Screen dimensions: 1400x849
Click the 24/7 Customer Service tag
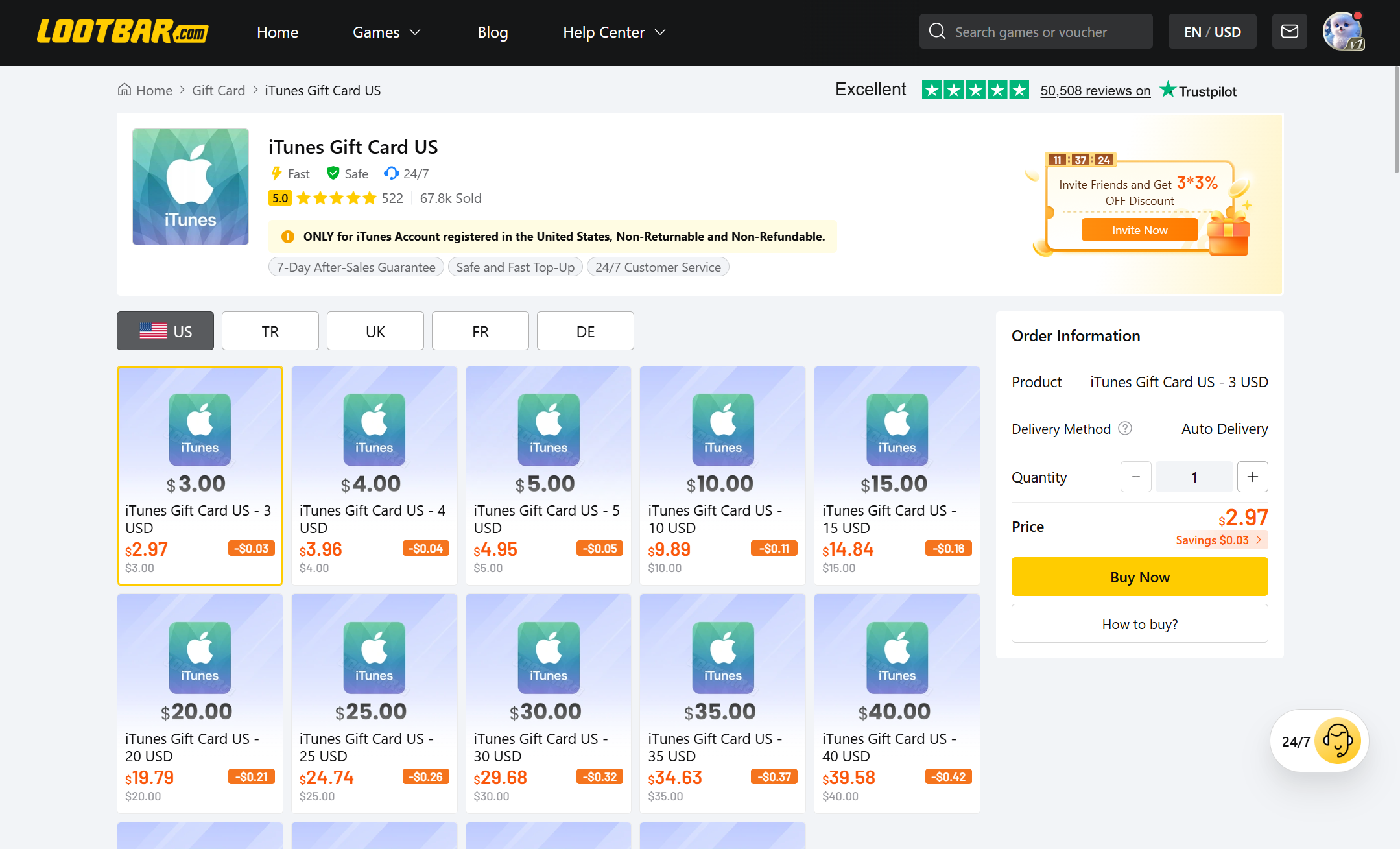pos(658,267)
